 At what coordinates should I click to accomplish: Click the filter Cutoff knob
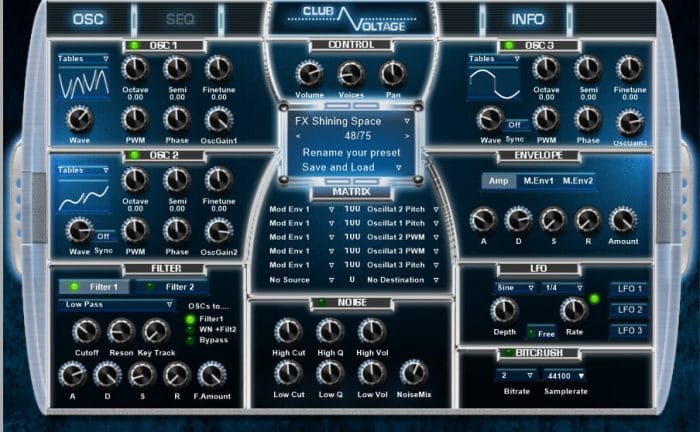[x=86, y=331]
